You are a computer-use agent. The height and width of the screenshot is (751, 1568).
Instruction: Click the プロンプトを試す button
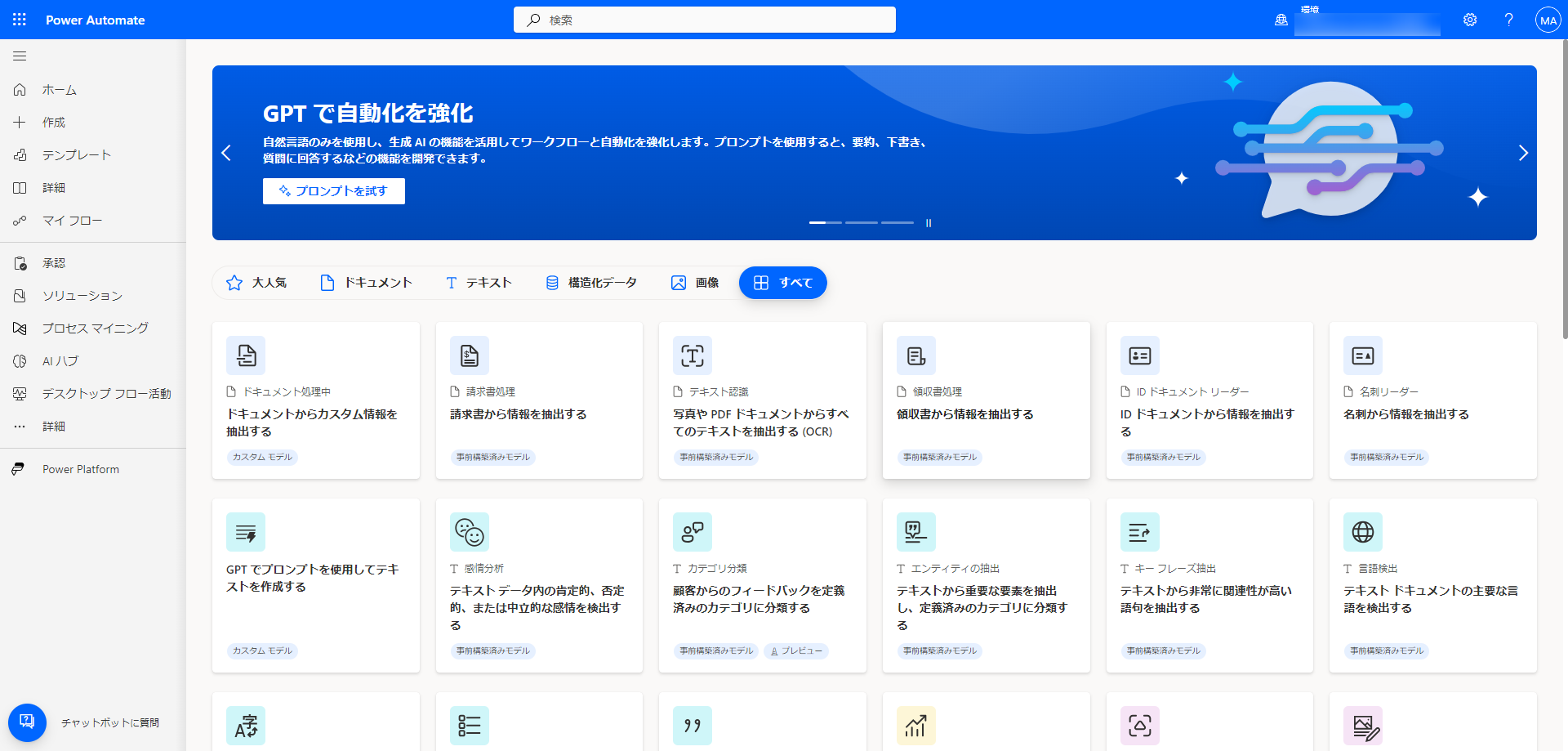(334, 191)
